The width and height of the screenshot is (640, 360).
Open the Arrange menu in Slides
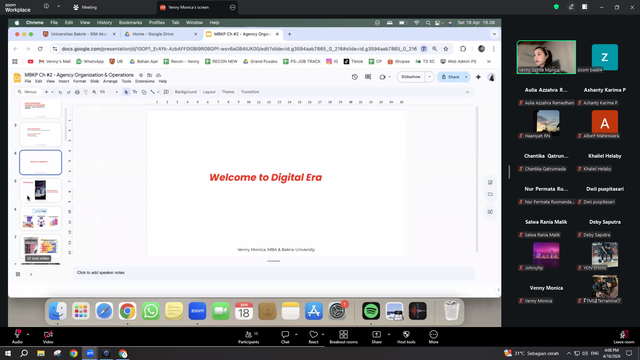pos(110,81)
